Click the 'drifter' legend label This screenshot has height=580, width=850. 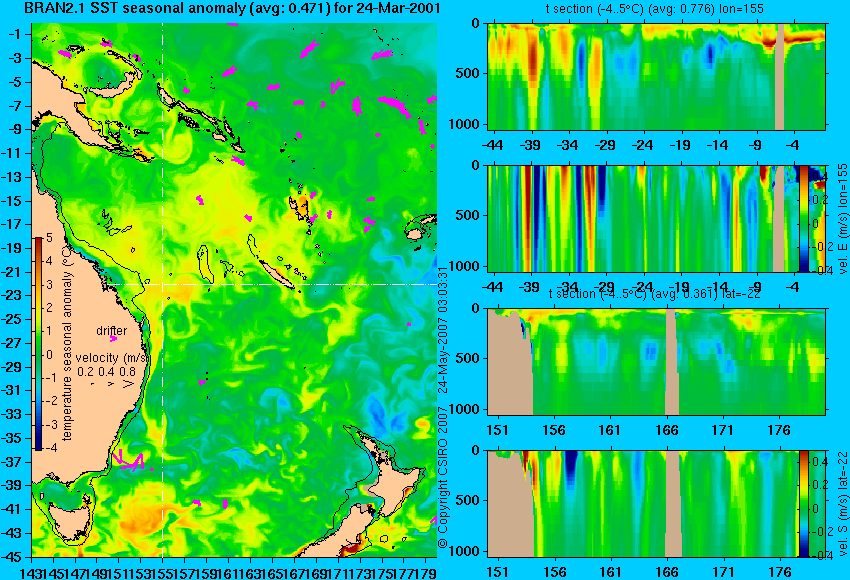[112, 331]
